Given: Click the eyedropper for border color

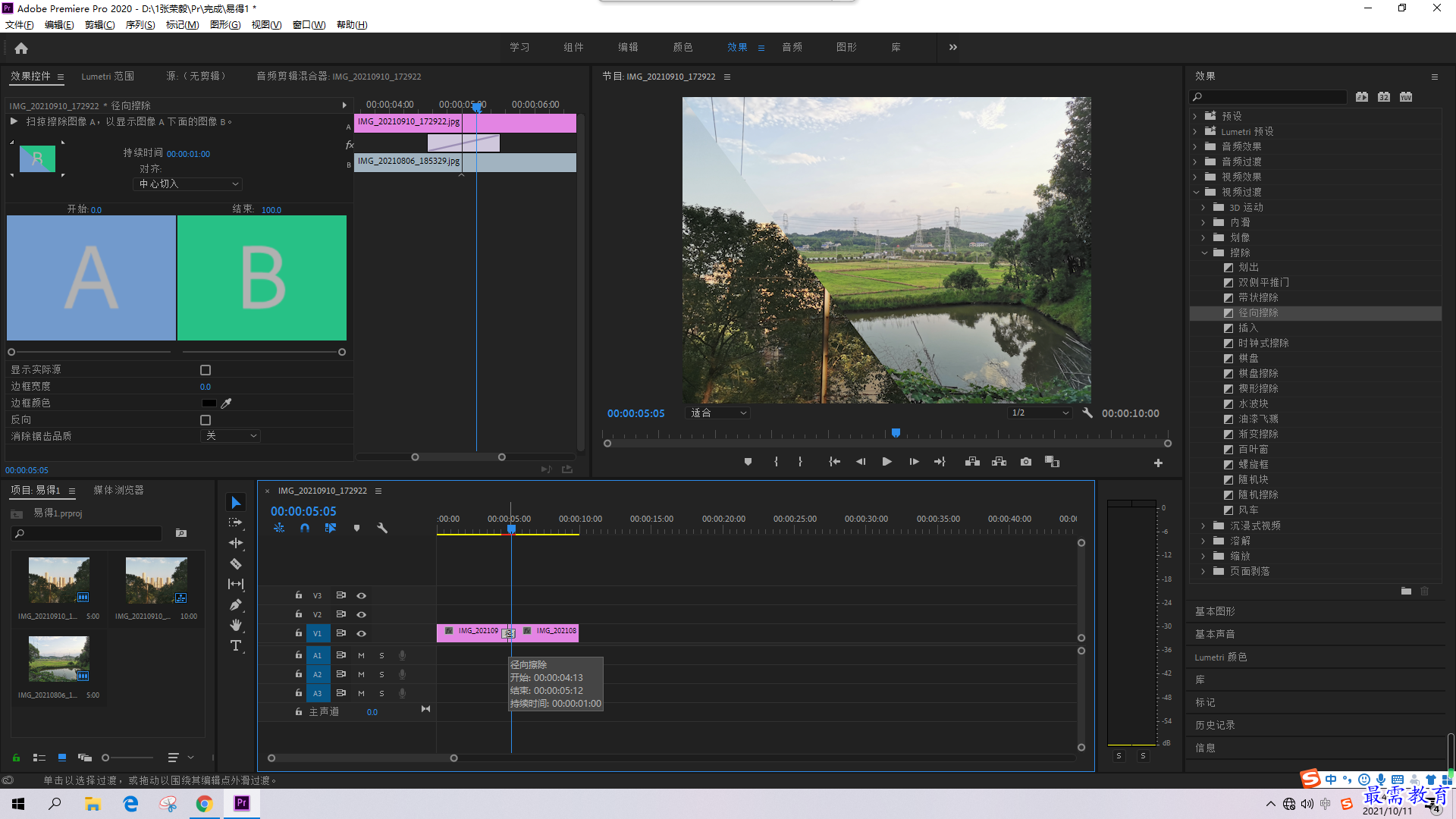Looking at the screenshot, I should (226, 403).
